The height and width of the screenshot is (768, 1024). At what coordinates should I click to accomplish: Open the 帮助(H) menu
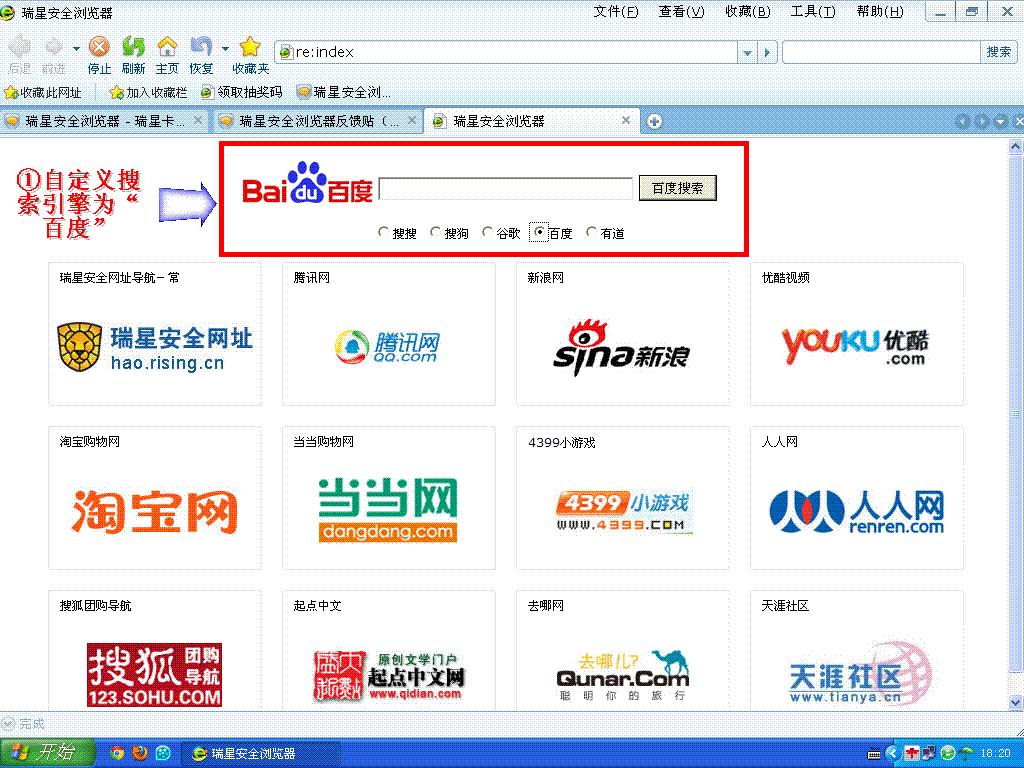[x=880, y=12]
